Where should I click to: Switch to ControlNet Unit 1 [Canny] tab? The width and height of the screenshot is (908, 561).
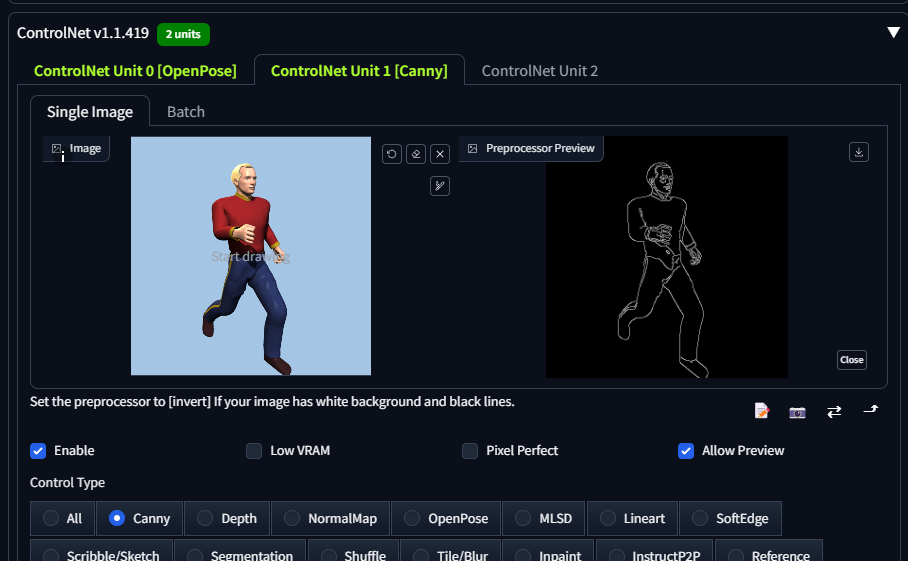[x=359, y=71]
